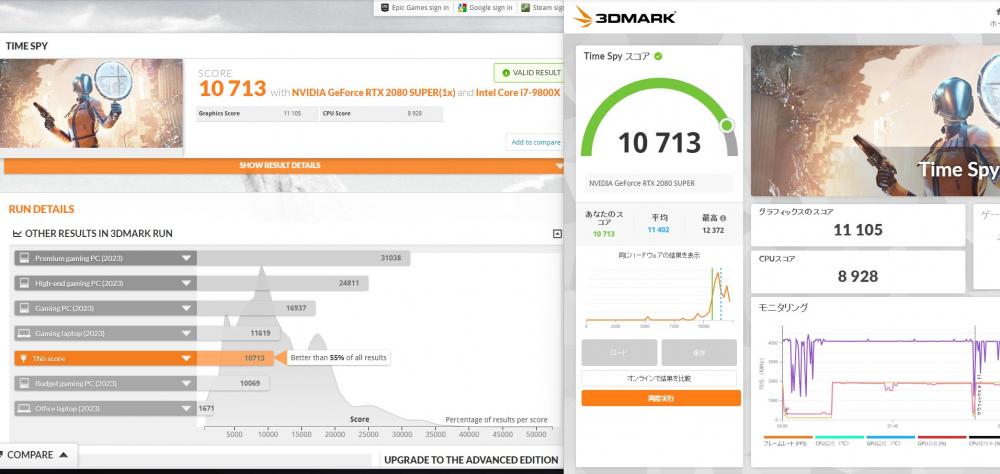Click the フレームレート (FPS) orange legend swatch
The height and width of the screenshot is (474, 1000).
(x=788, y=438)
